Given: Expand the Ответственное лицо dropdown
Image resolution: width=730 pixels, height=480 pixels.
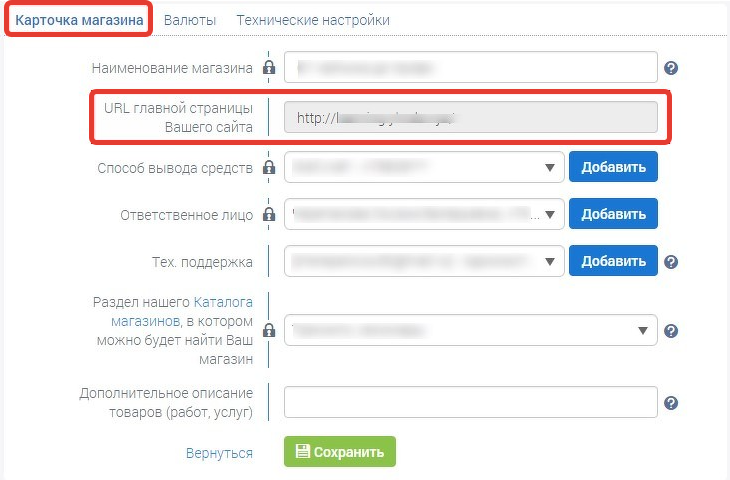Looking at the screenshot, I should coord(424,214).
